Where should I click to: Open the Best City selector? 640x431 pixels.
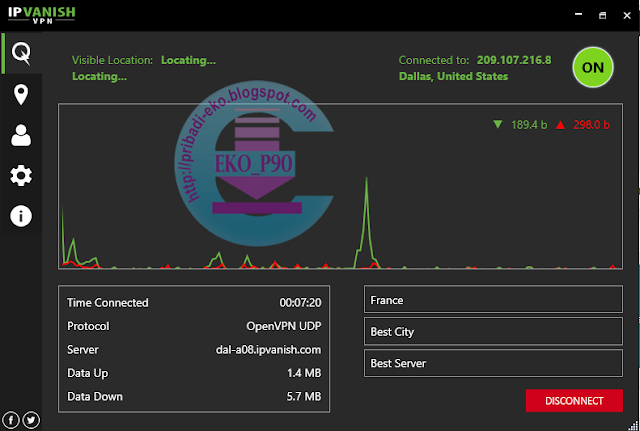[493, 331]
